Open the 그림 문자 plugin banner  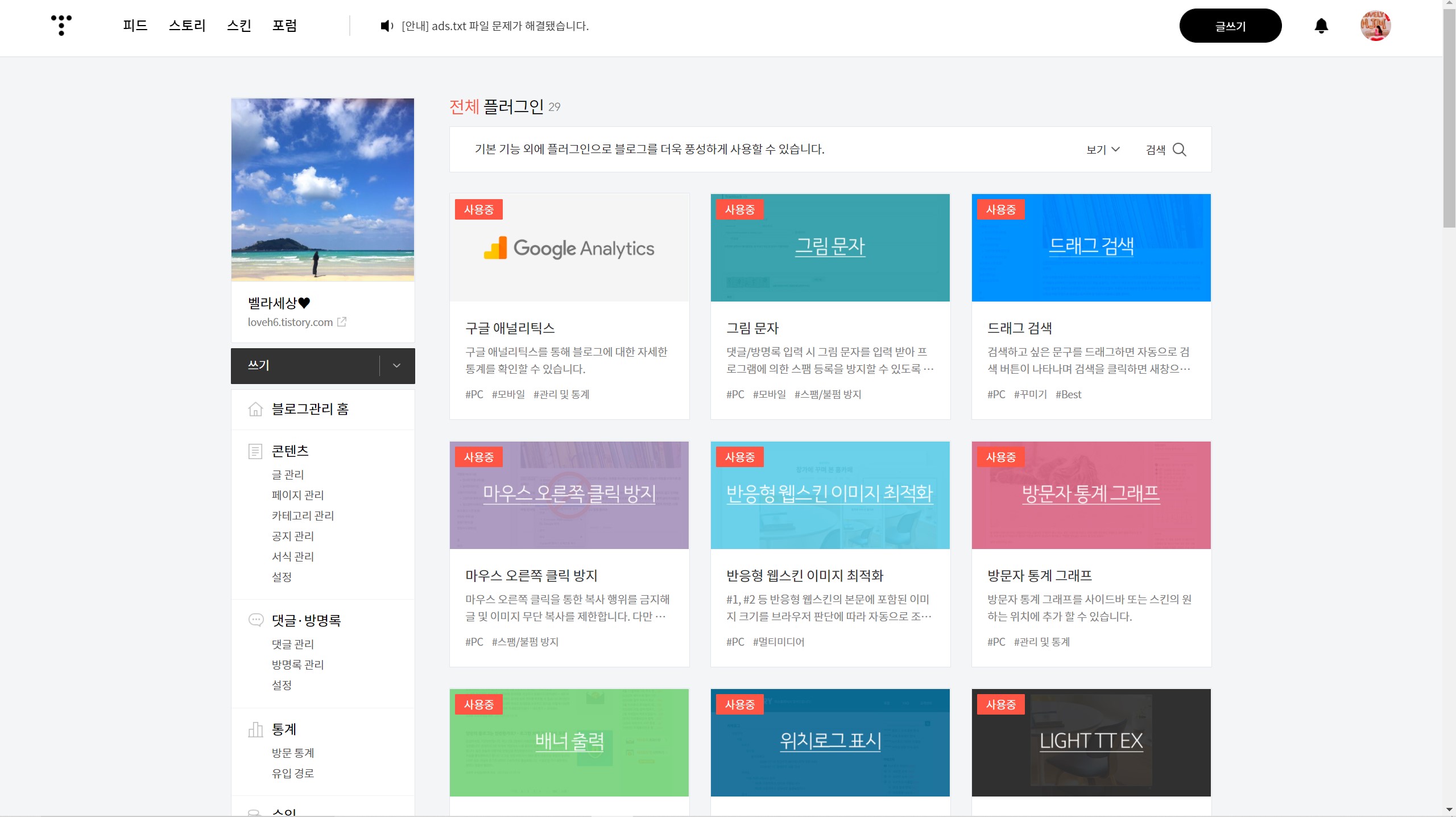coord(830,247)
